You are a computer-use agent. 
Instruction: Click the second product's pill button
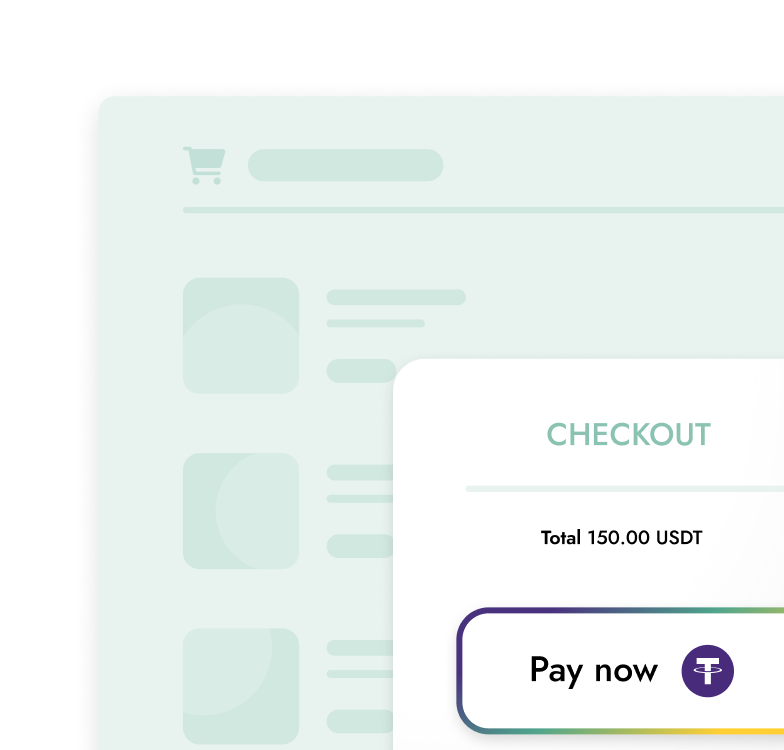360,546
